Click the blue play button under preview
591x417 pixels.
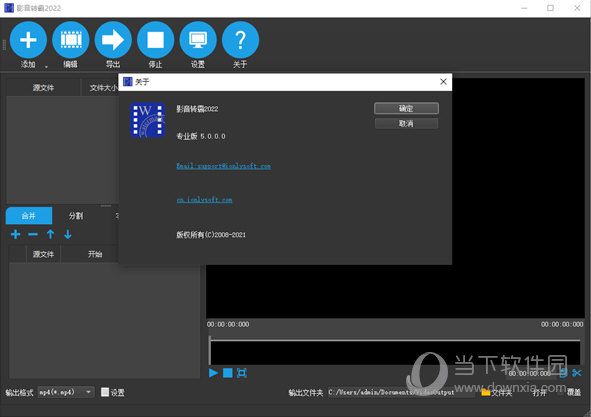pyautogui.click(x=213, y=373)
